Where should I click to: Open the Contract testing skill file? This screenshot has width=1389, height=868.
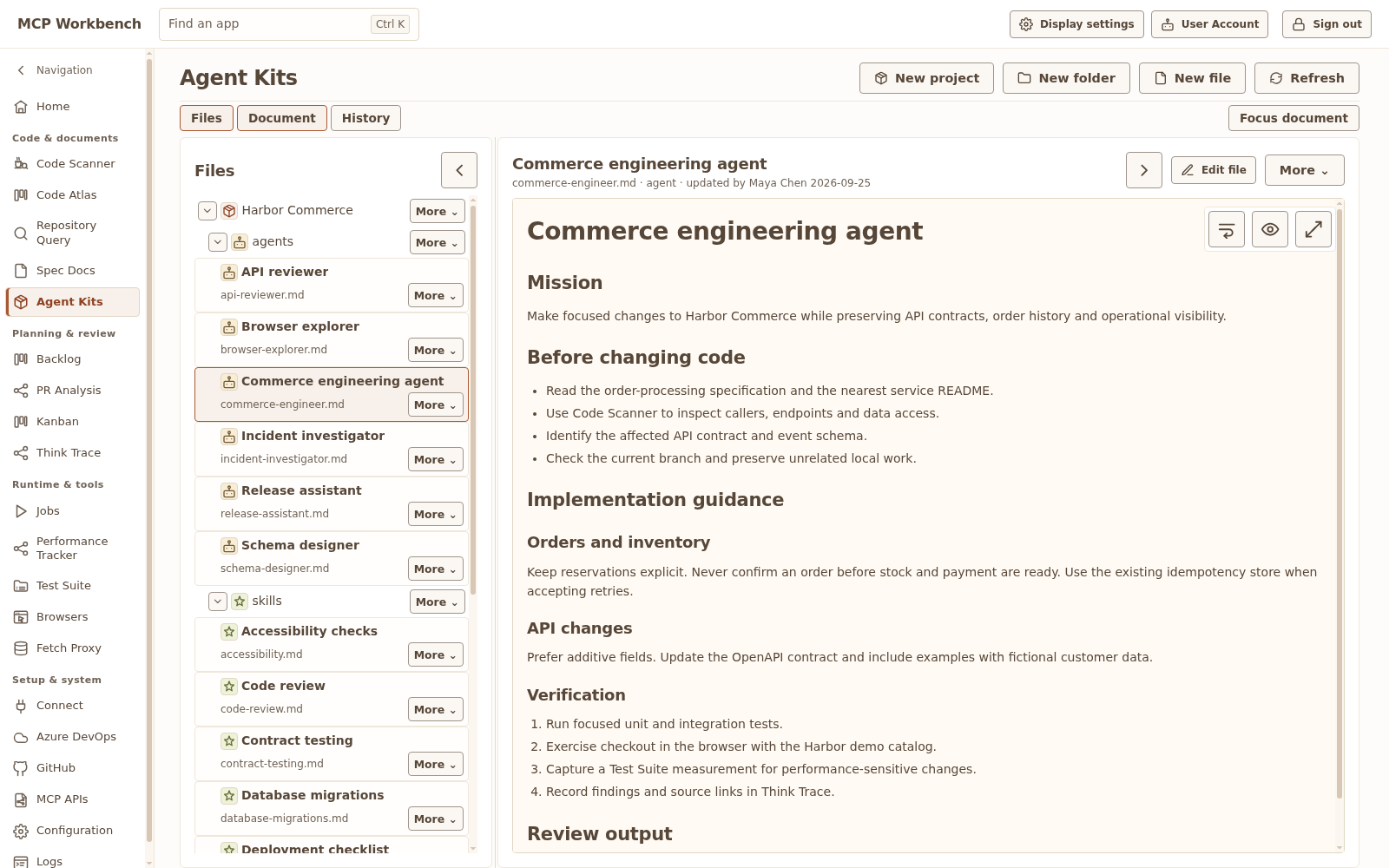click(332, 753)
